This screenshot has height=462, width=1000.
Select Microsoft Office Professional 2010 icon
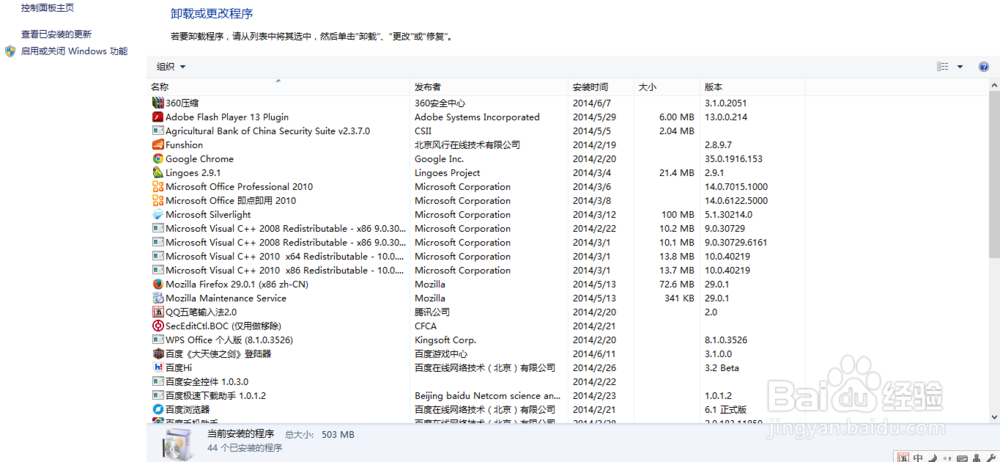(158, 186)
